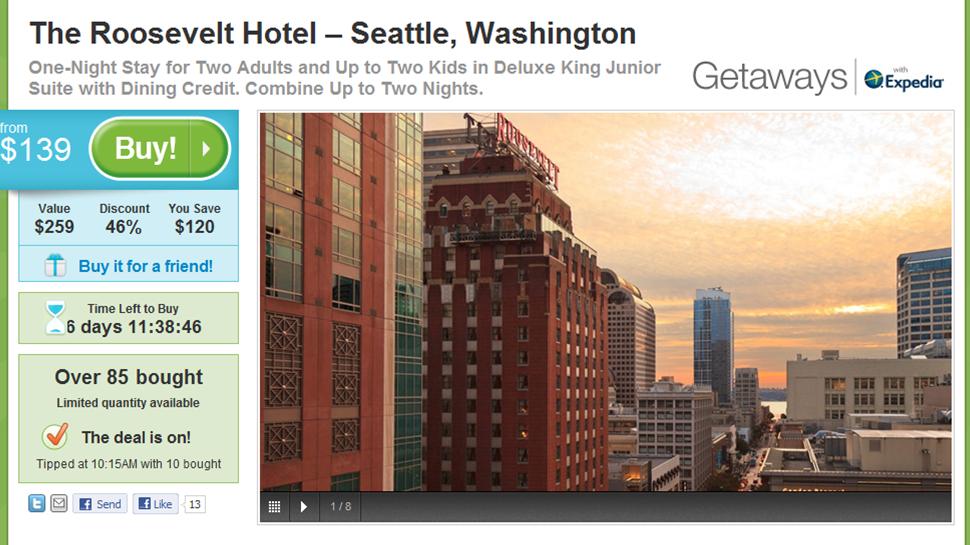Click the green Buy! button
This screenshot has width=970, height=545.
click(x=160, y=149)
